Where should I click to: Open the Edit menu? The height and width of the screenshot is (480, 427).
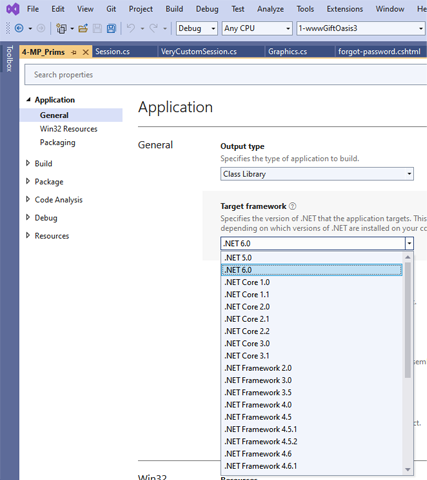coord(58,9)
